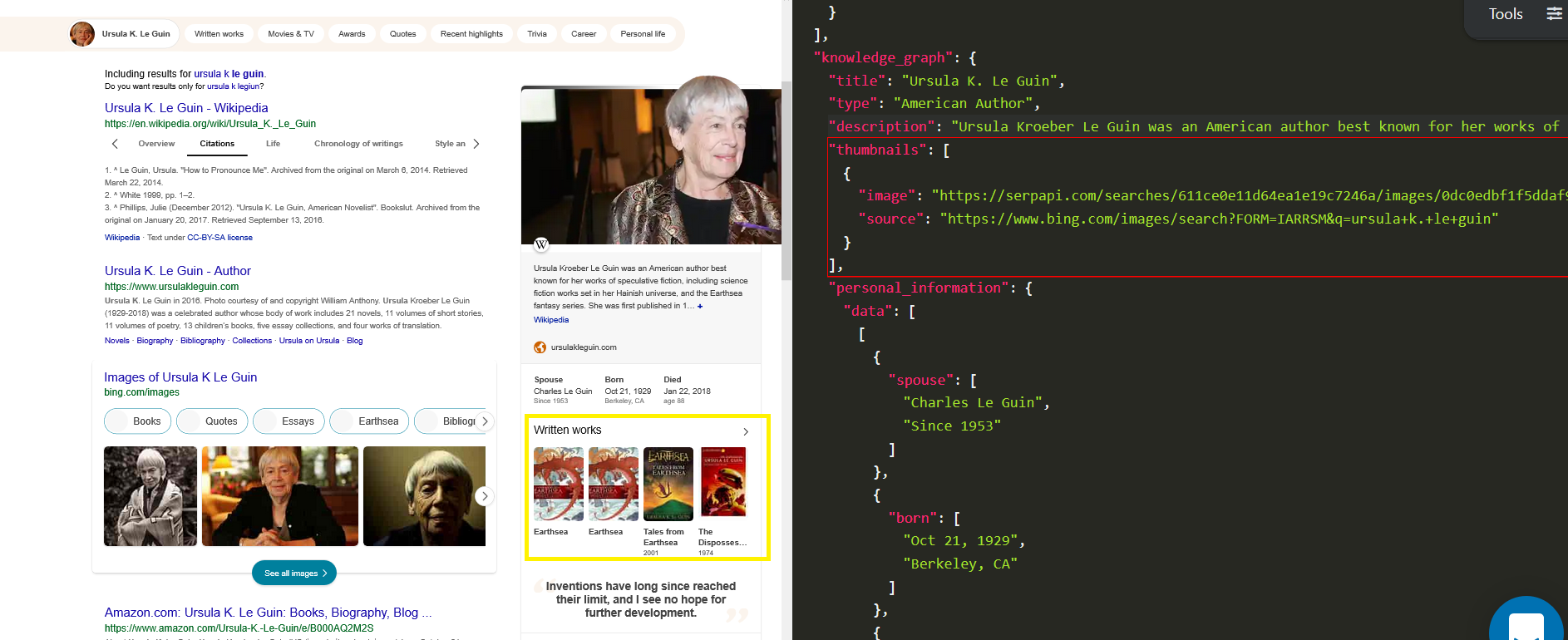Open the second Earthsea book cover

click(614, 485)
